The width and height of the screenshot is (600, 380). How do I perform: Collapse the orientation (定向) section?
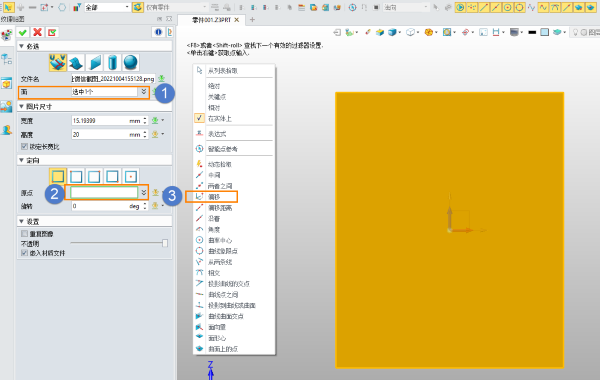[21, 160]
